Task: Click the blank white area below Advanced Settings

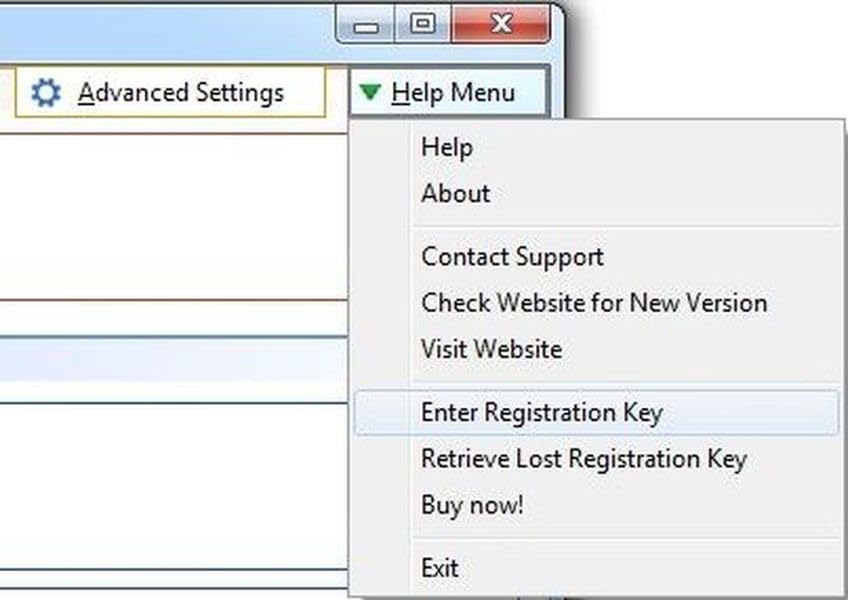Action: (x=170, y=210)
